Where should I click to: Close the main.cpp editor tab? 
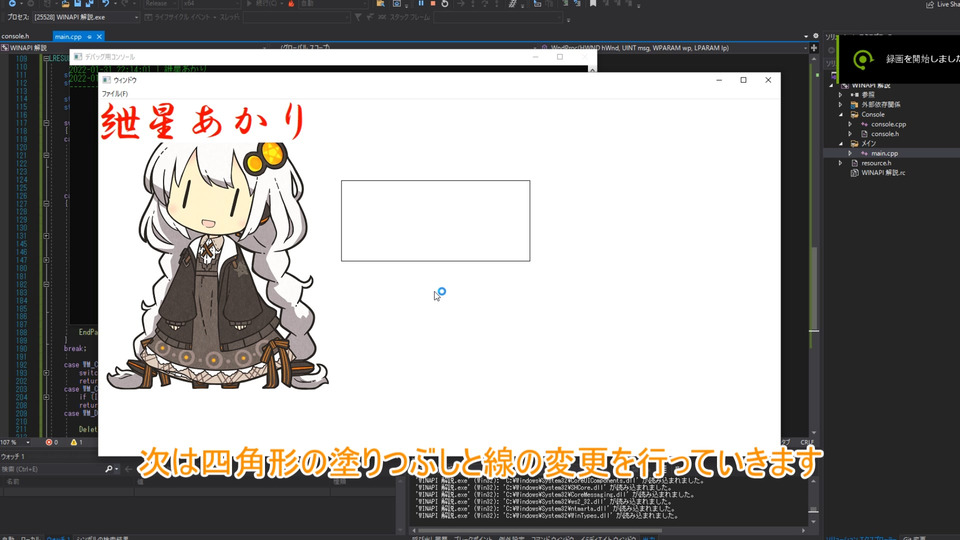pyautogui.click(x=99, y=37)
